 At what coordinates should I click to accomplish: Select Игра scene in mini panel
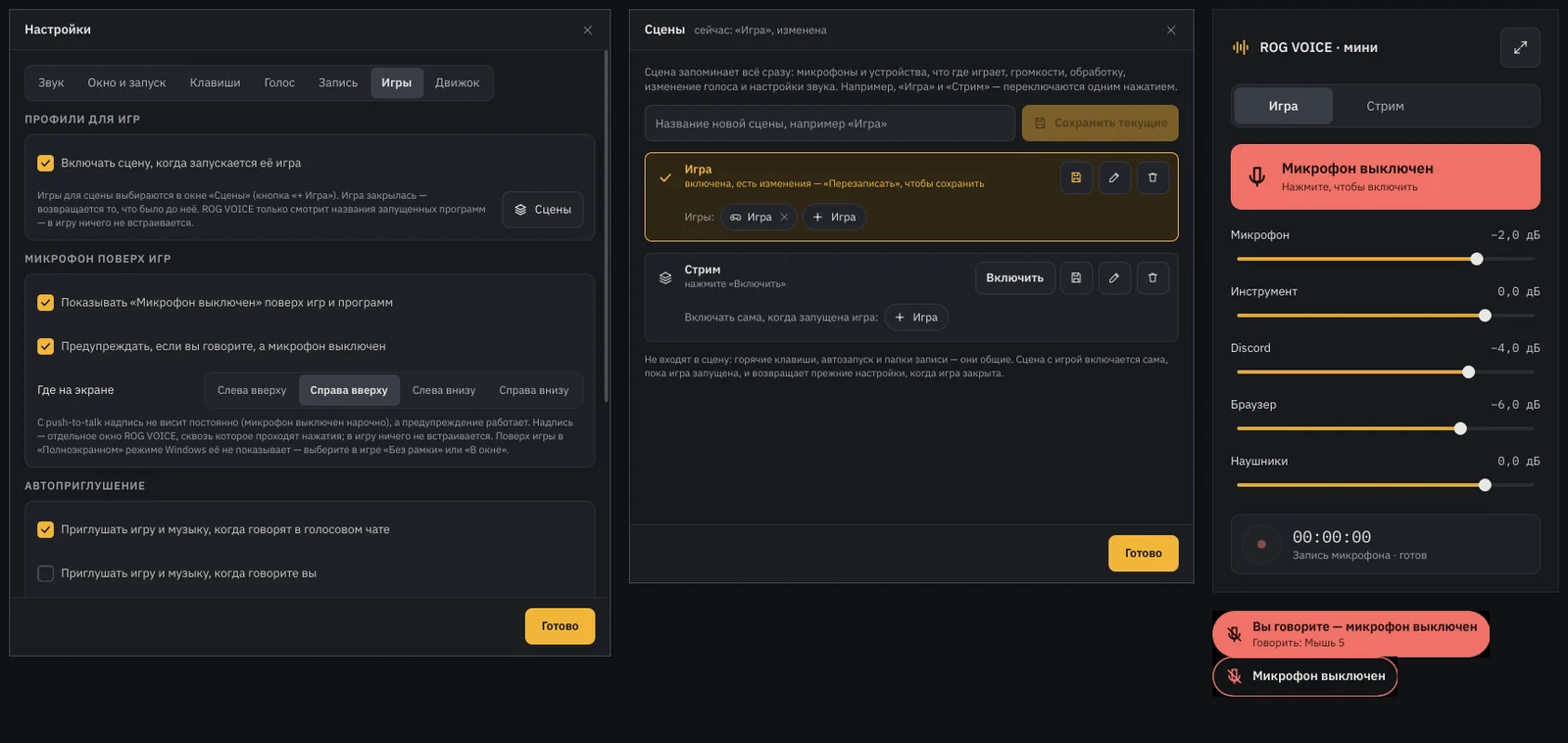(1283, 106)
